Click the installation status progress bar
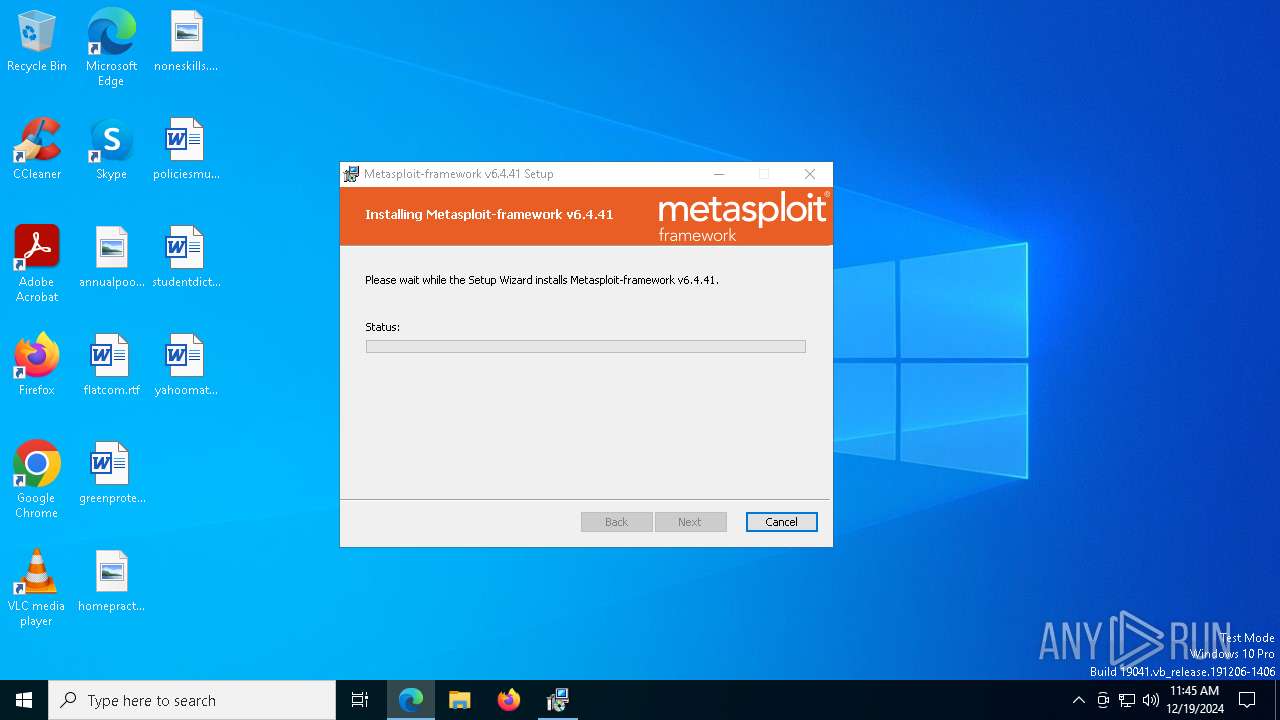1280x720 pixels. pyautogui.click(x=585, y=346)
